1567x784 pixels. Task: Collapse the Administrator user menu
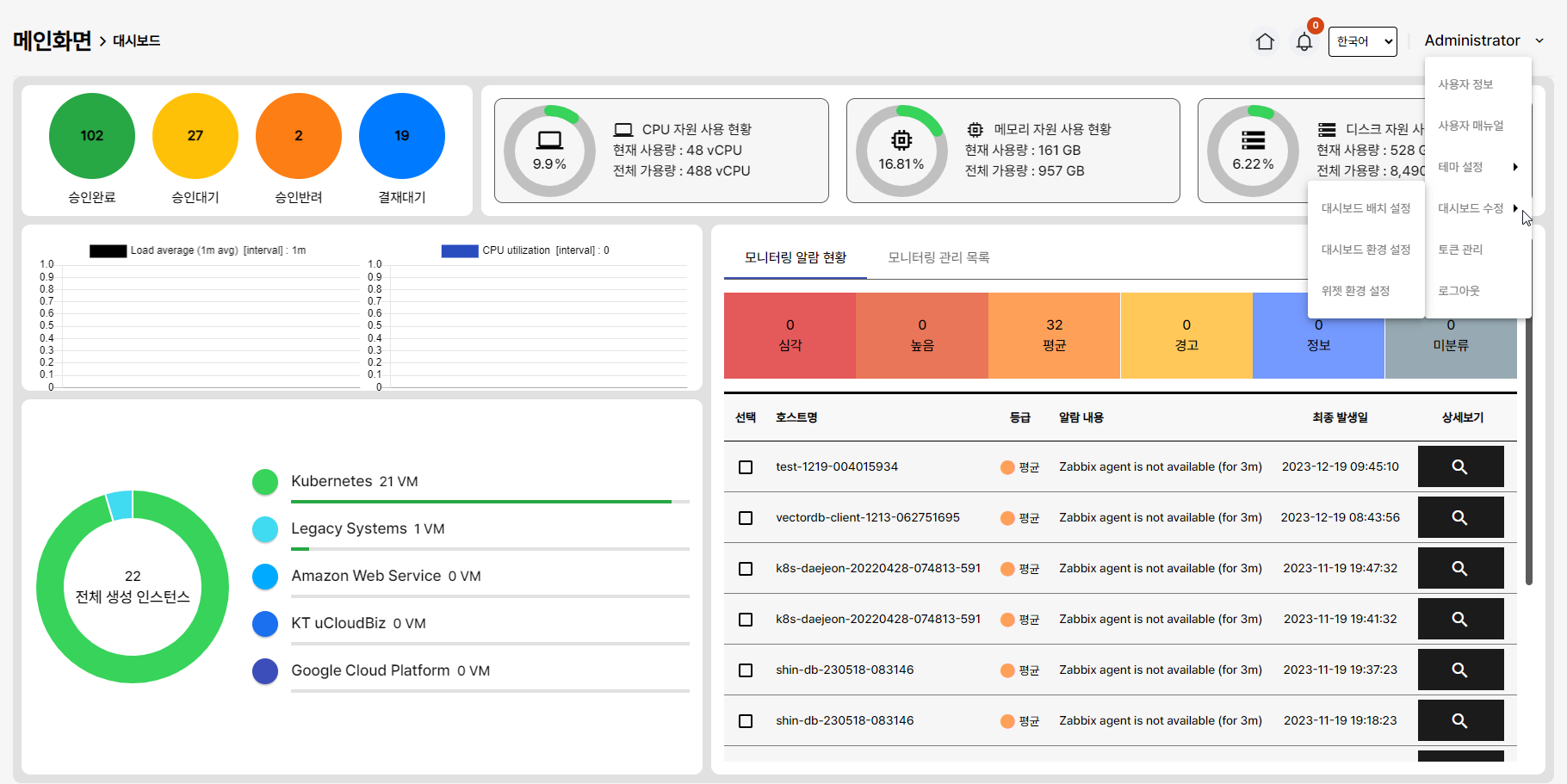coord(1483,40)
